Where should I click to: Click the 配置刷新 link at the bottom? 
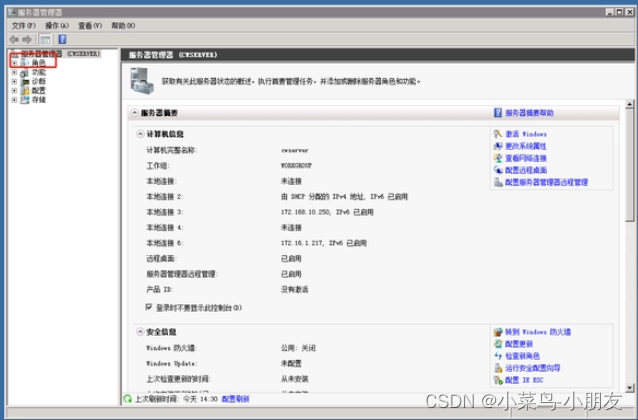coord(235,399)
